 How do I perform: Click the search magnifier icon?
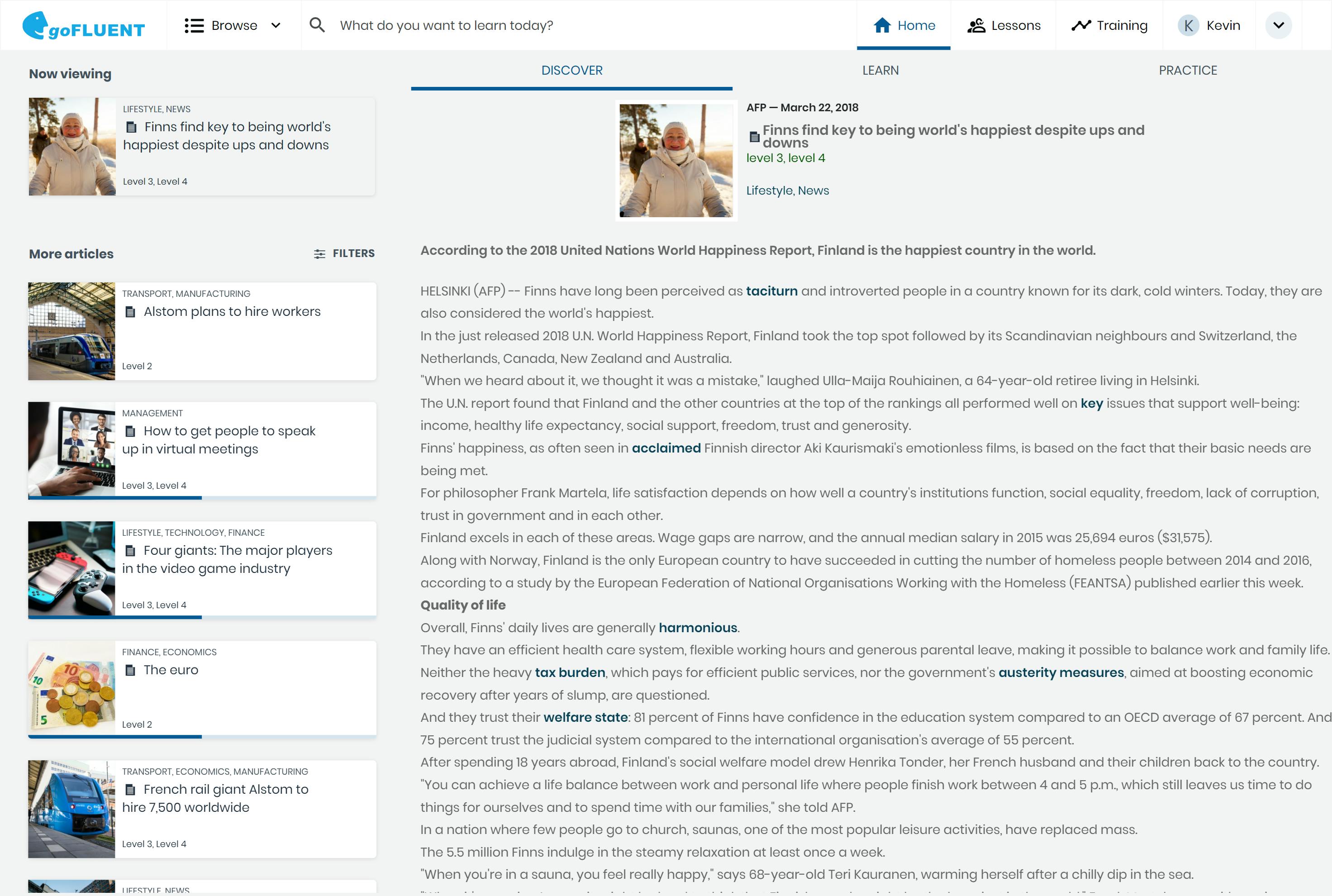tap(317, 25)
